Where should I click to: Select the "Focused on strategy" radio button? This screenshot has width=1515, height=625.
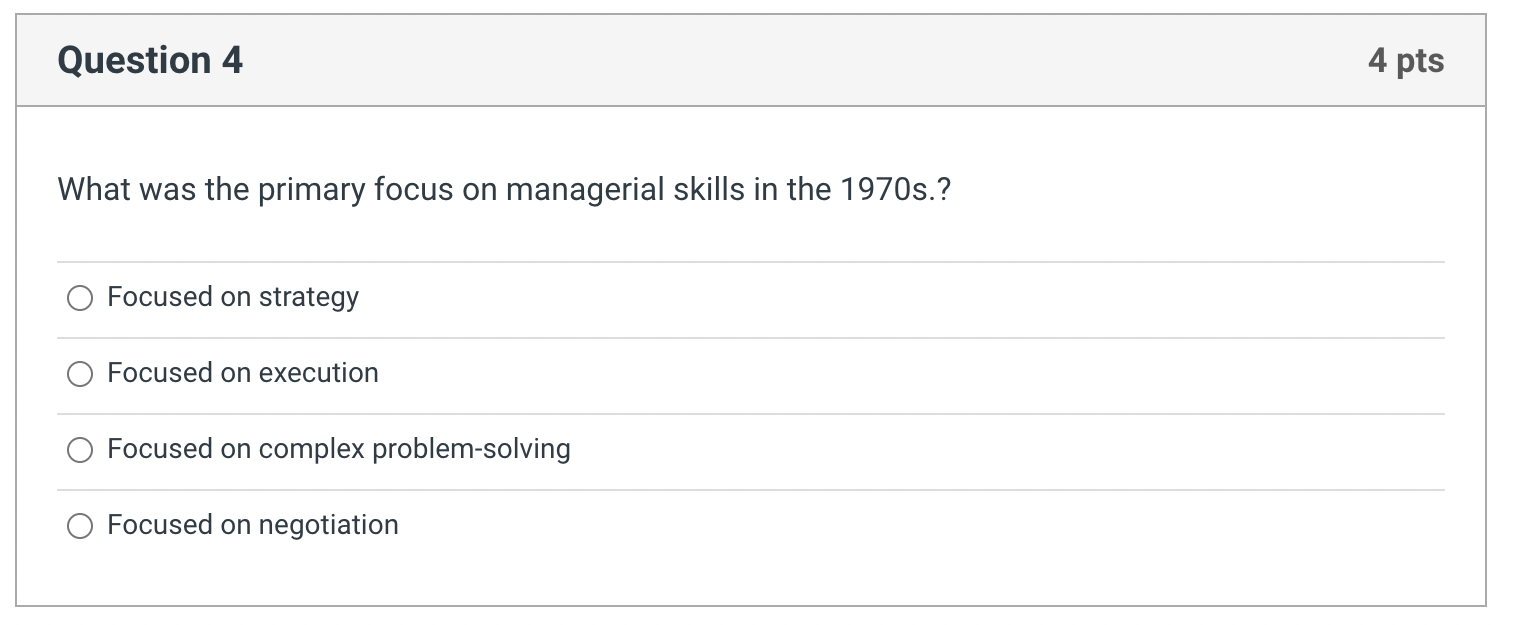click(80, 297)
